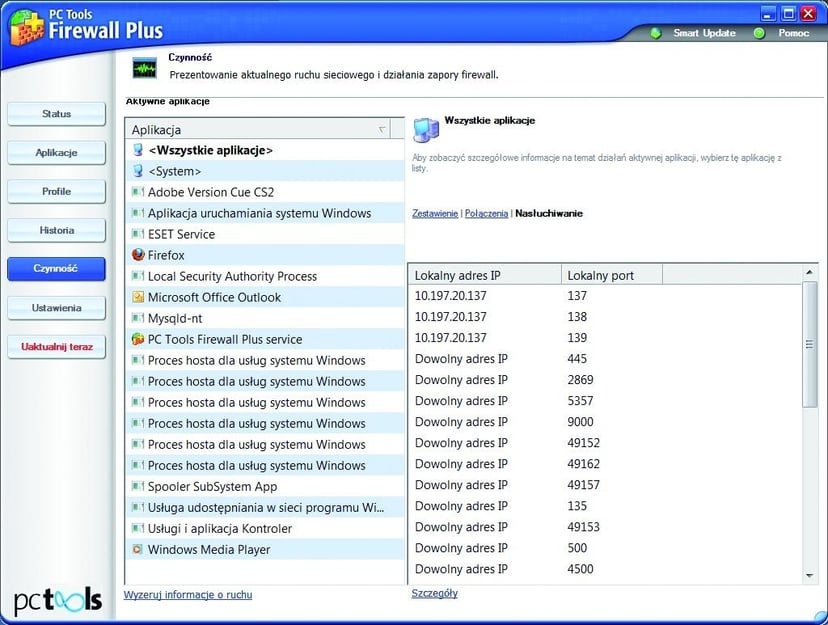Click the Firefox icon in application list

click(138, 255)
